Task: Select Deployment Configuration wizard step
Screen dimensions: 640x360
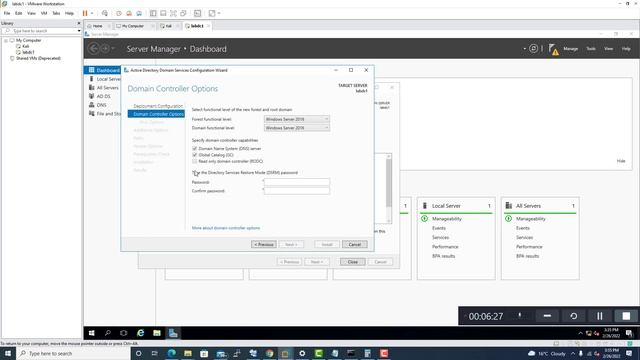Action: click(158, 106)
